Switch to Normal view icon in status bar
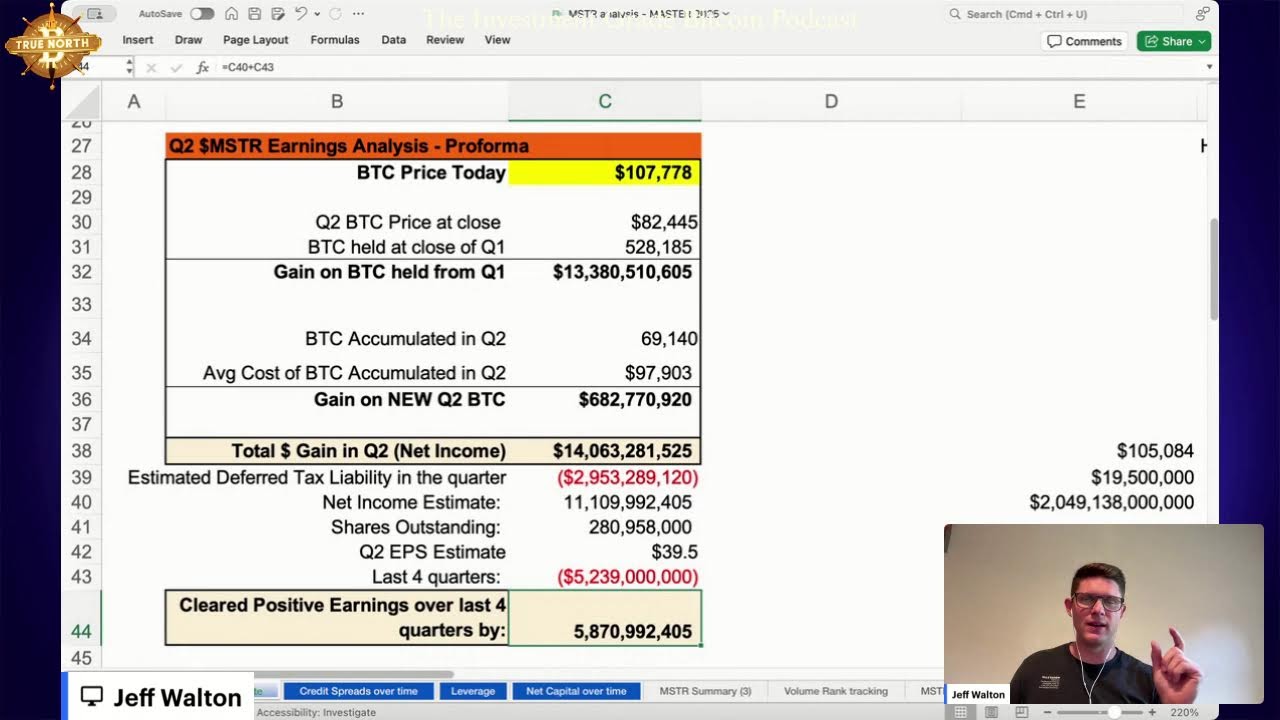Screen dimensions: 1280x720 point(960,712)
